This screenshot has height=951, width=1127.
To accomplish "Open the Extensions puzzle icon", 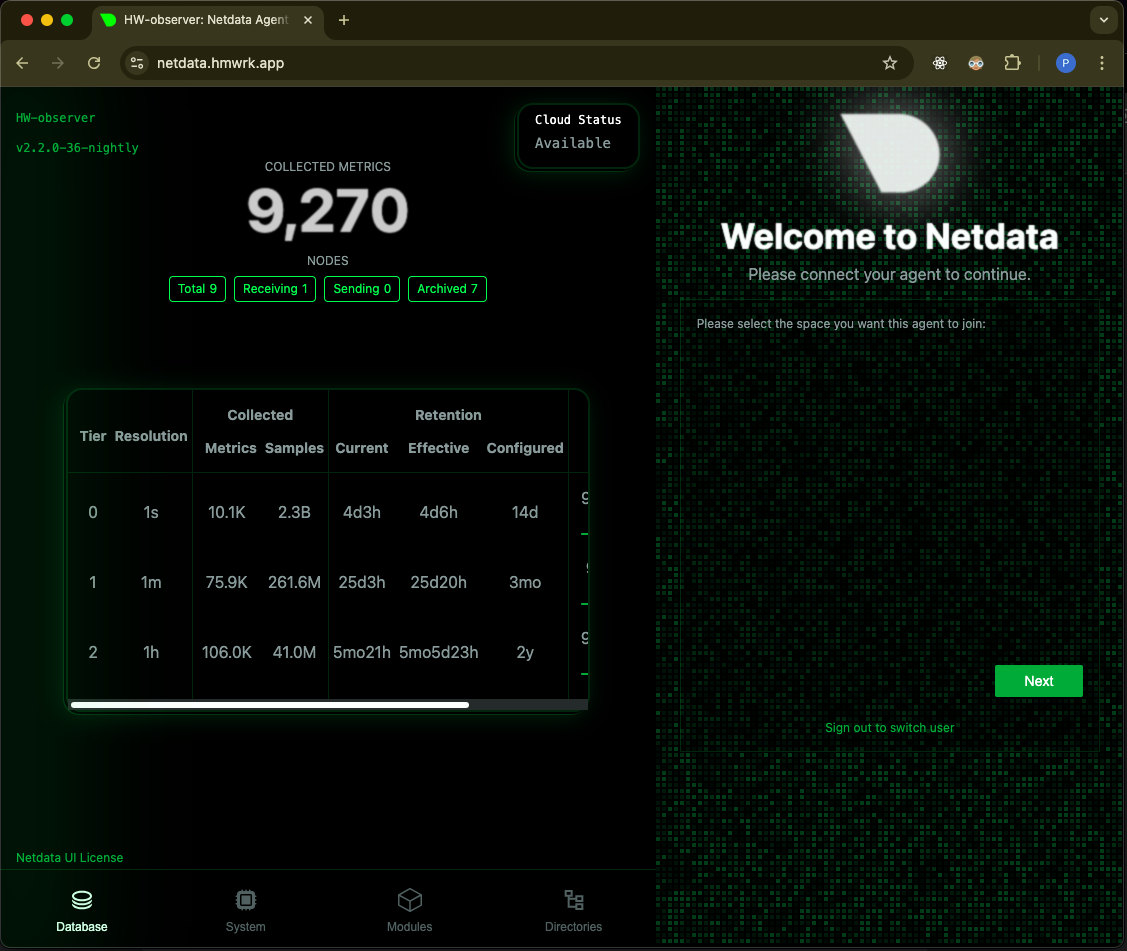I will [x=1012, y=63].
